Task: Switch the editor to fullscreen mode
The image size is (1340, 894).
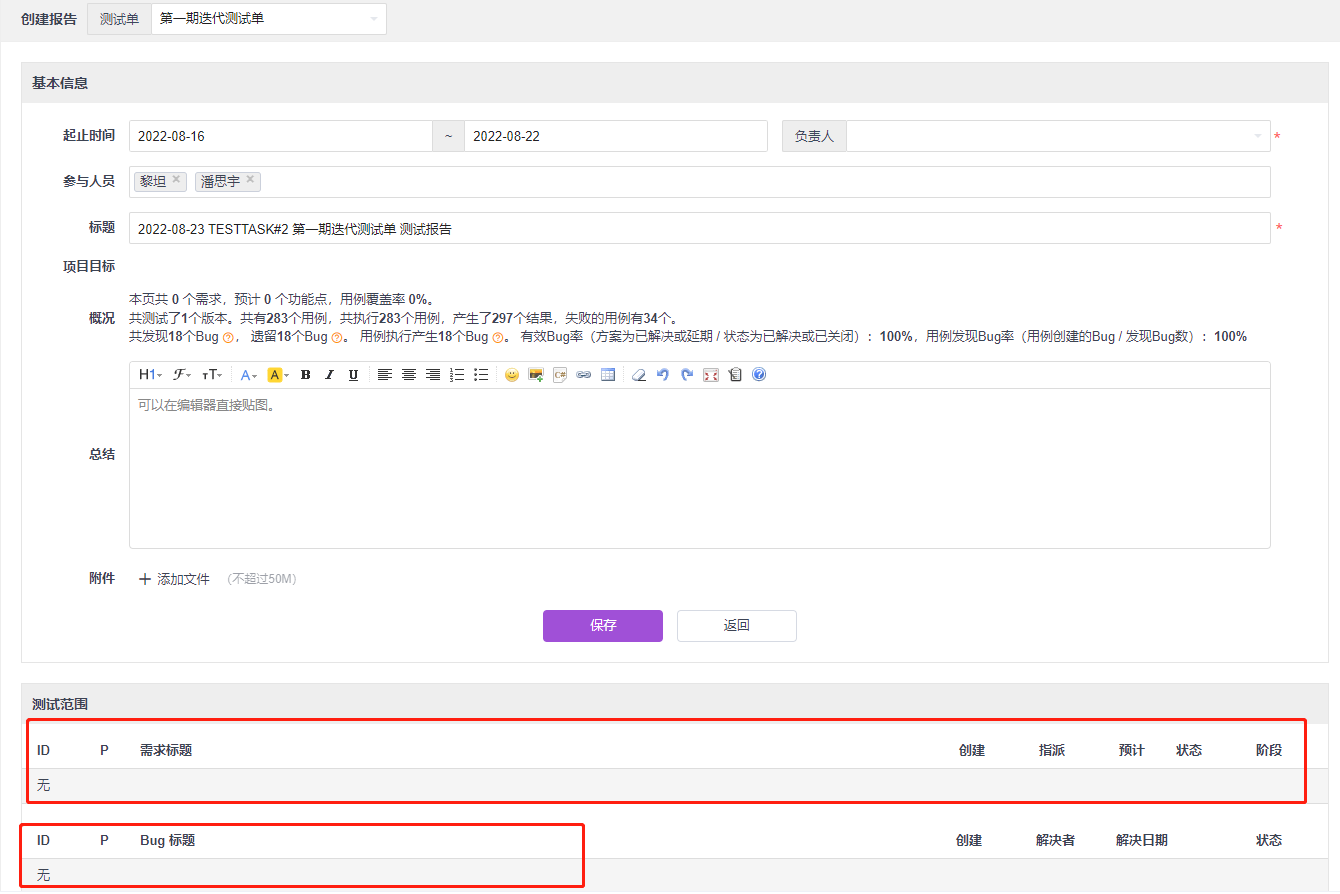Action: [711, 375]
